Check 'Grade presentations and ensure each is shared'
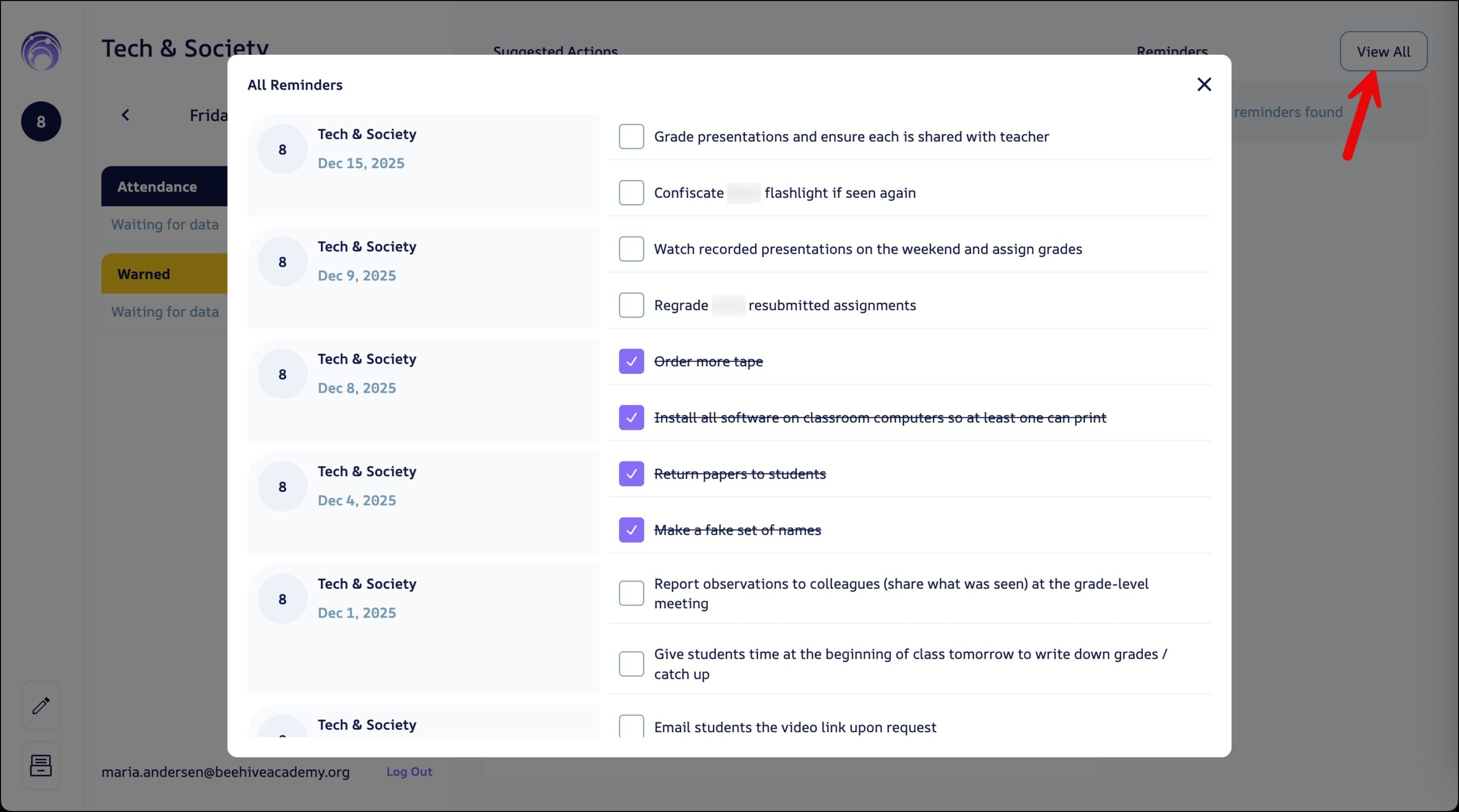Screen dimensions: 1459x812 [x=631, y=137]
